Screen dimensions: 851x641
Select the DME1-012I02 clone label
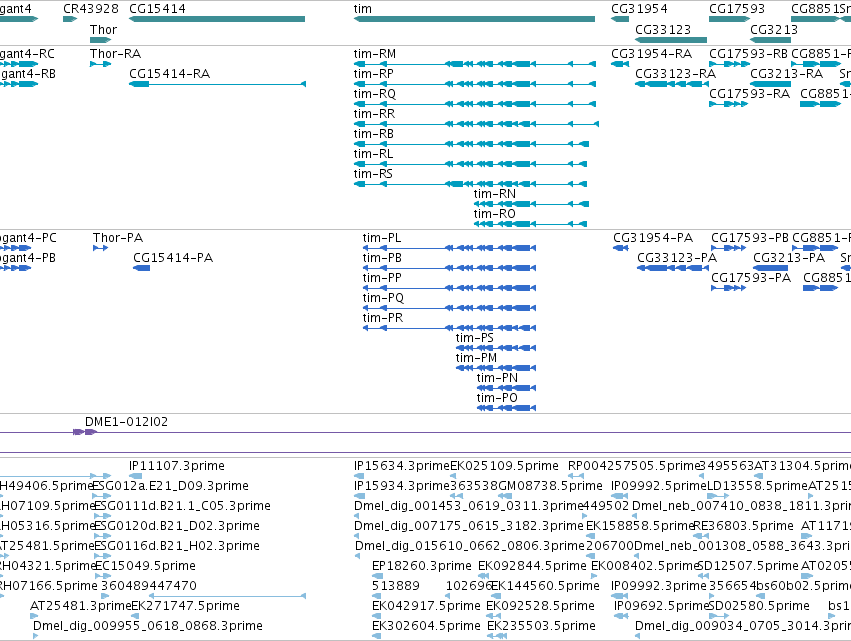[126, 422]
